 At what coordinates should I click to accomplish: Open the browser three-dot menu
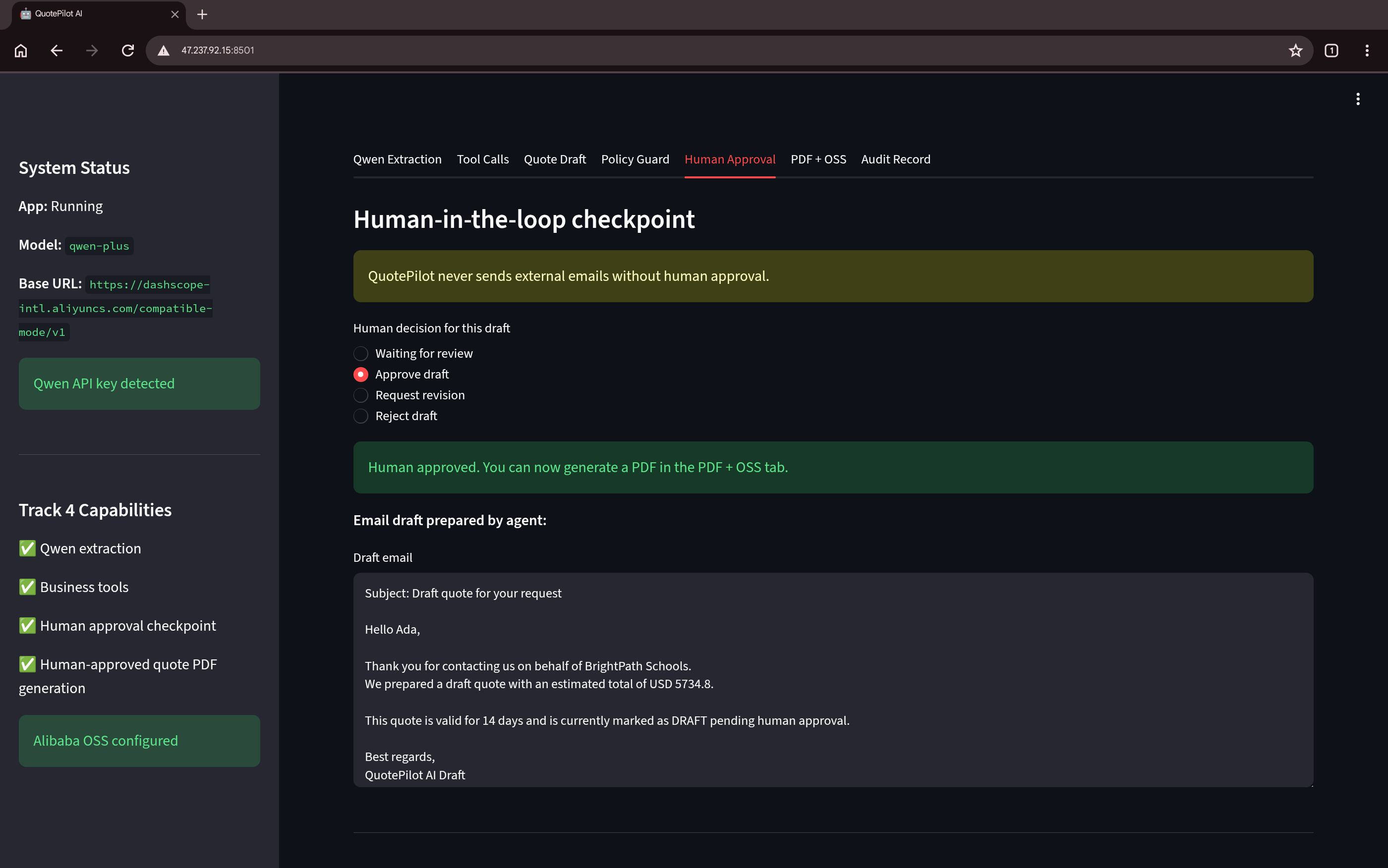(x=1367, y=51)
